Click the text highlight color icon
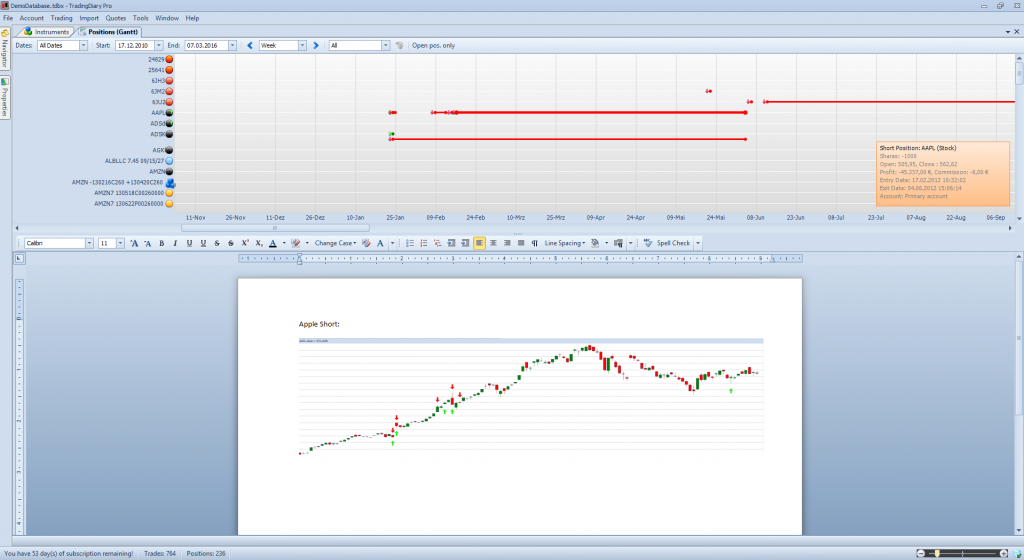The width and height of the screenshot is (1024, 560). [296, 243]
